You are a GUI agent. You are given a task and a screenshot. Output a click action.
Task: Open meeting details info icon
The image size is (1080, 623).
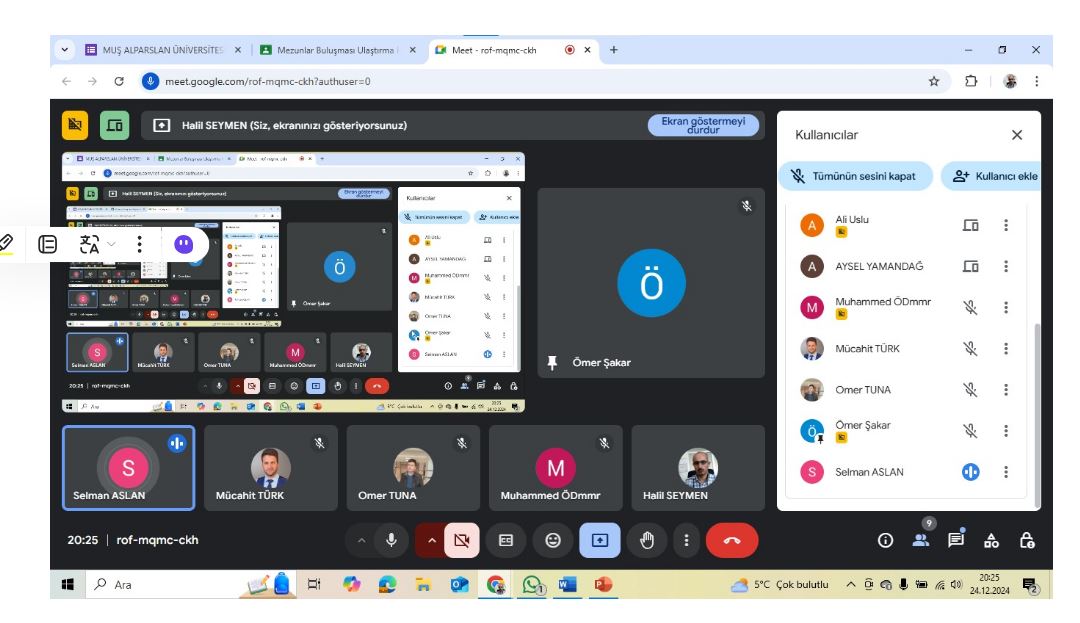pos(885,540)
